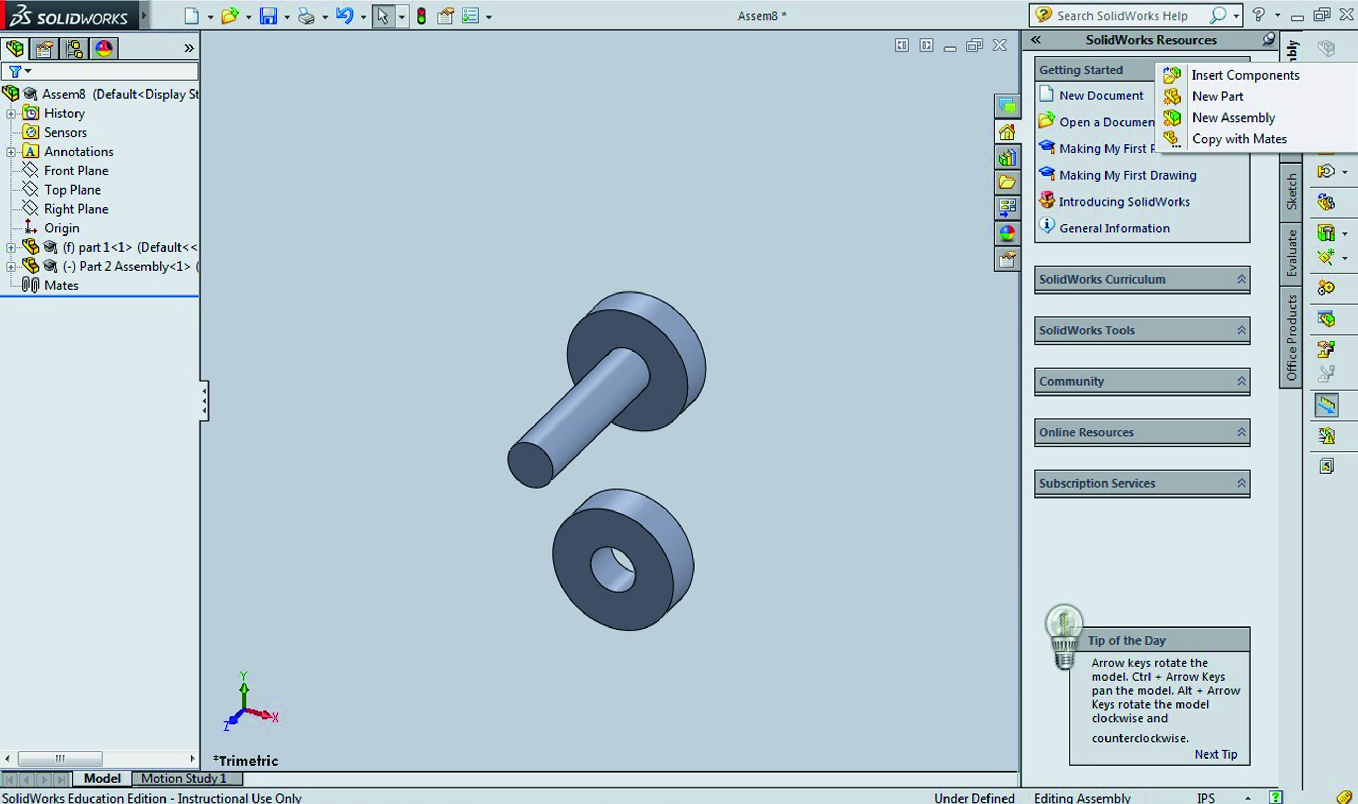Image resolution: width=1358 pixels, height=804 pixels.
Task: Open the Custom Properties tab in the task pane
Action: [x=1007, y=259]
